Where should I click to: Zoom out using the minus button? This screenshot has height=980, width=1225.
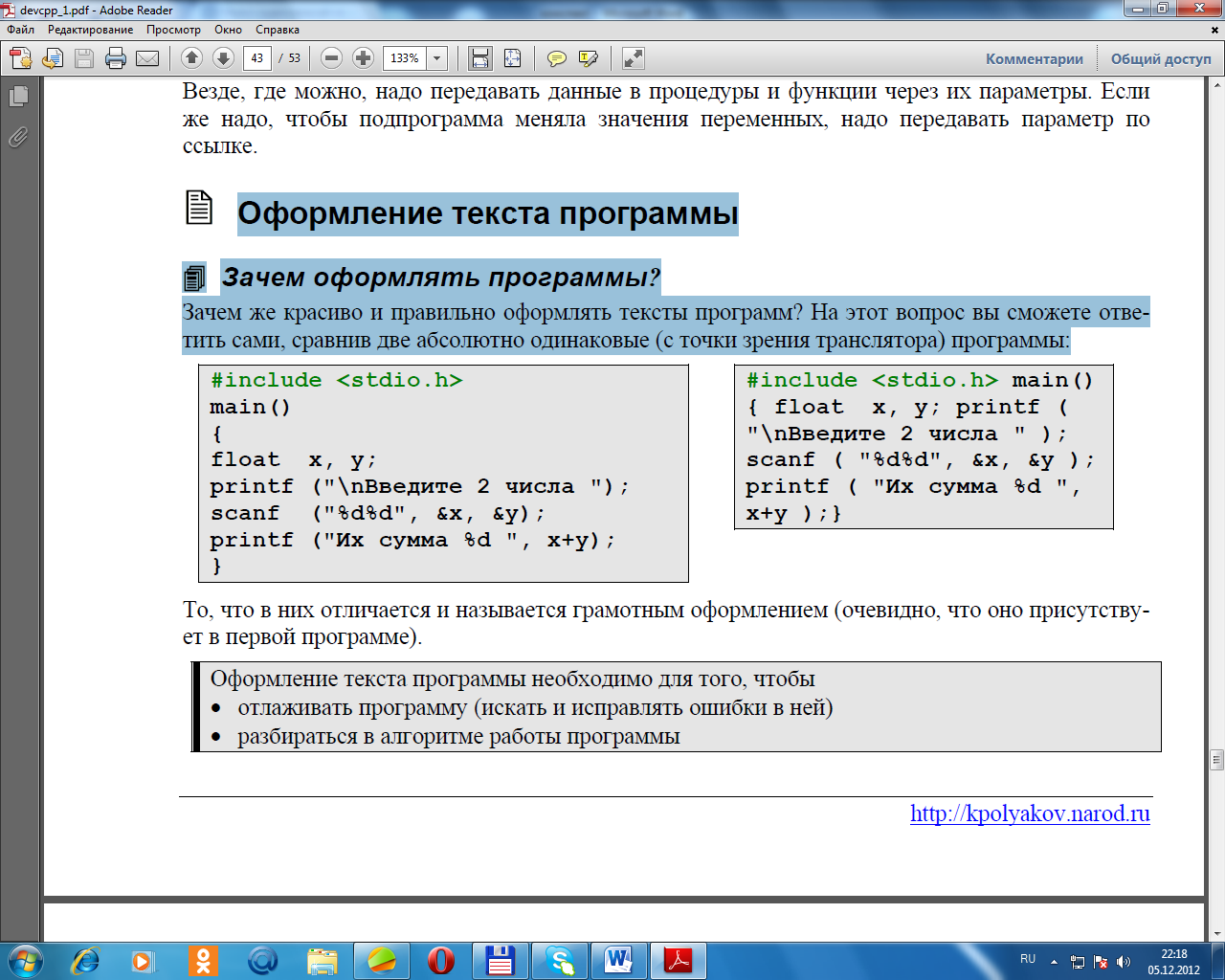(331, 58)
